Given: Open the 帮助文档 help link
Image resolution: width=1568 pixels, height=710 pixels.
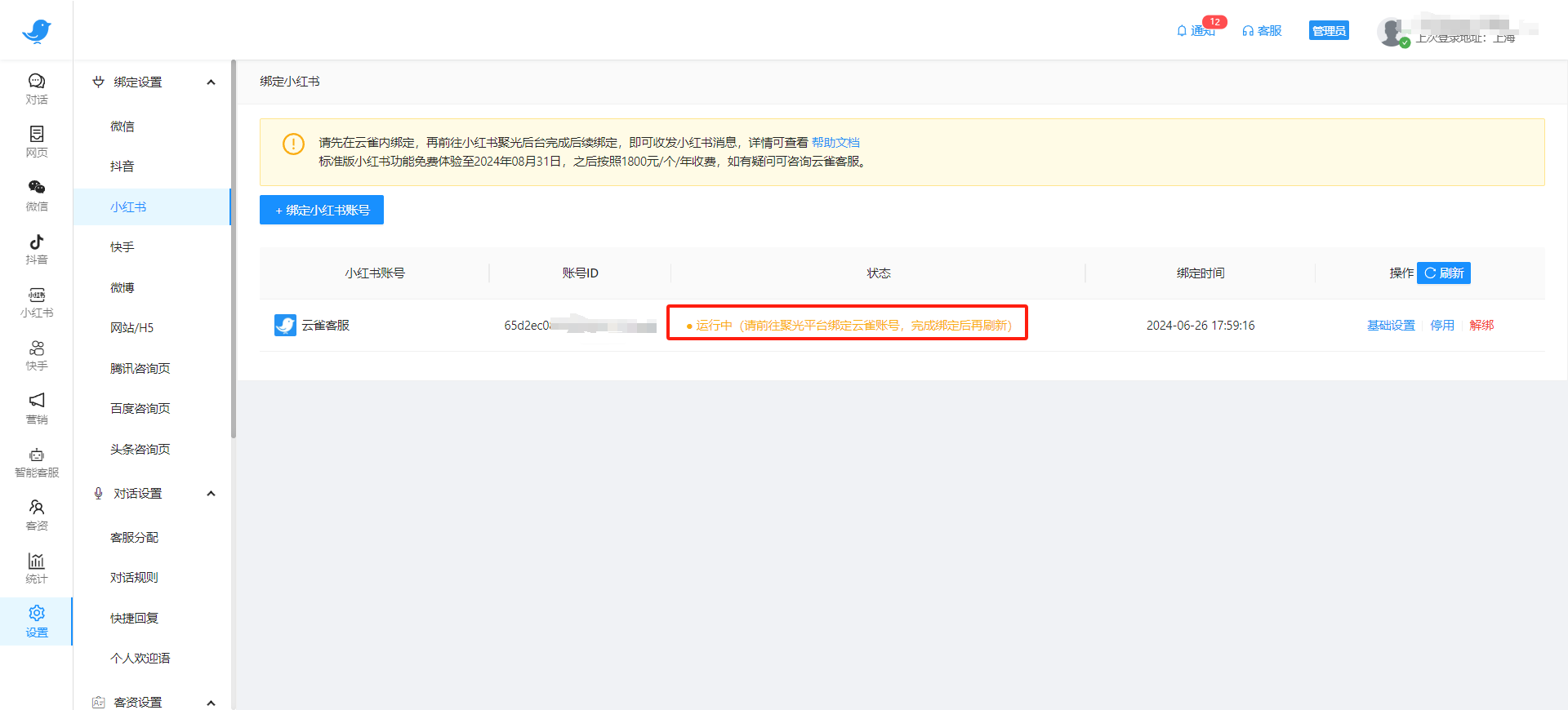Looking at the screenshot, I should point(835,143).
